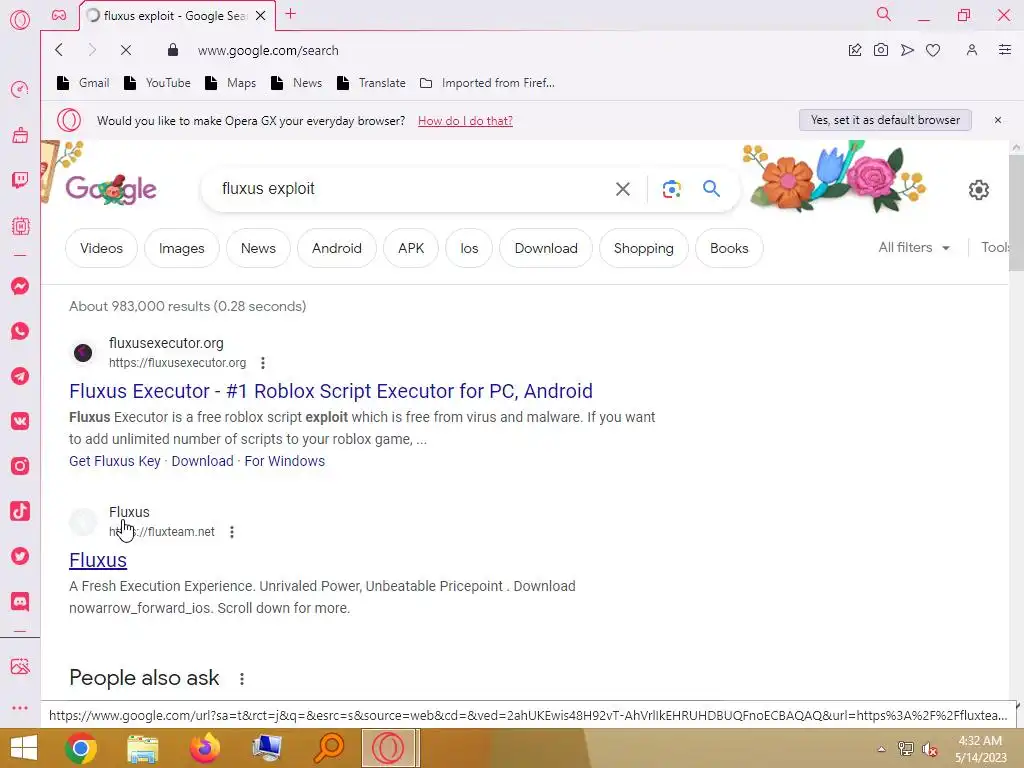Open Windows Start menu
Image resolution: width=1024 pixels, height=768 pixels.
coord(24,748)
